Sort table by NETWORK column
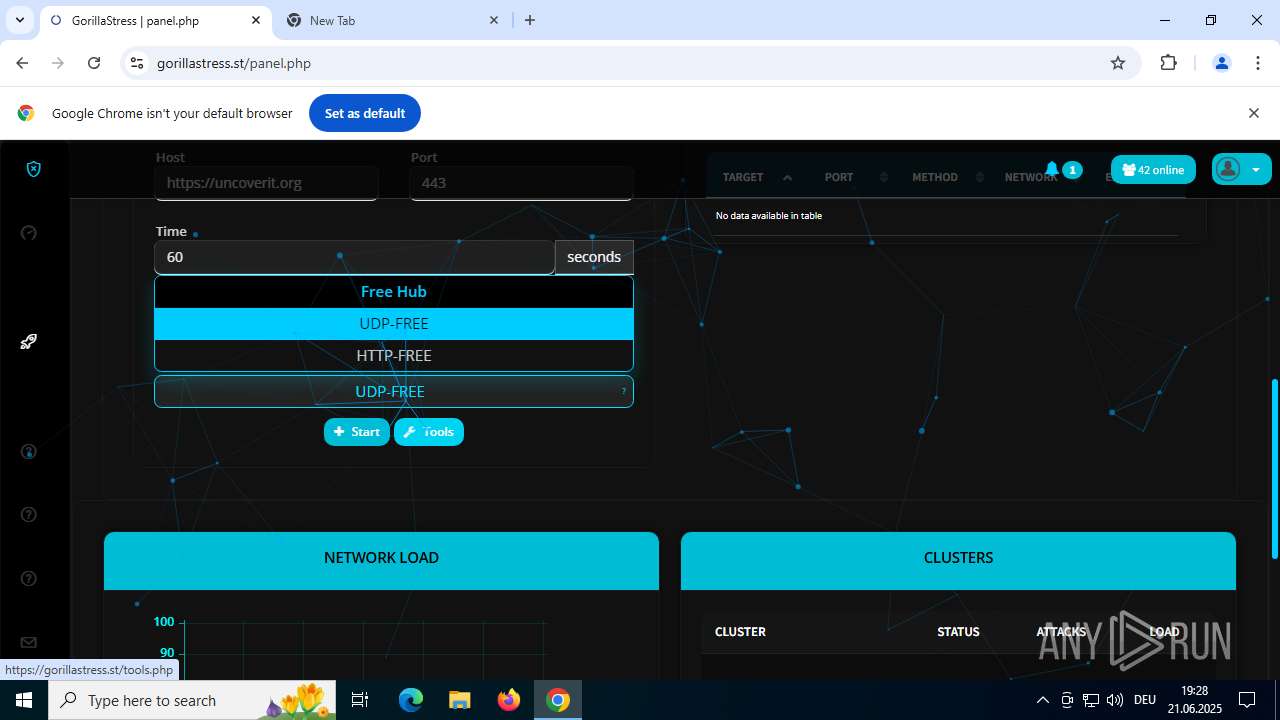This screenshot has width=1280, height=720. (1030, 177)
